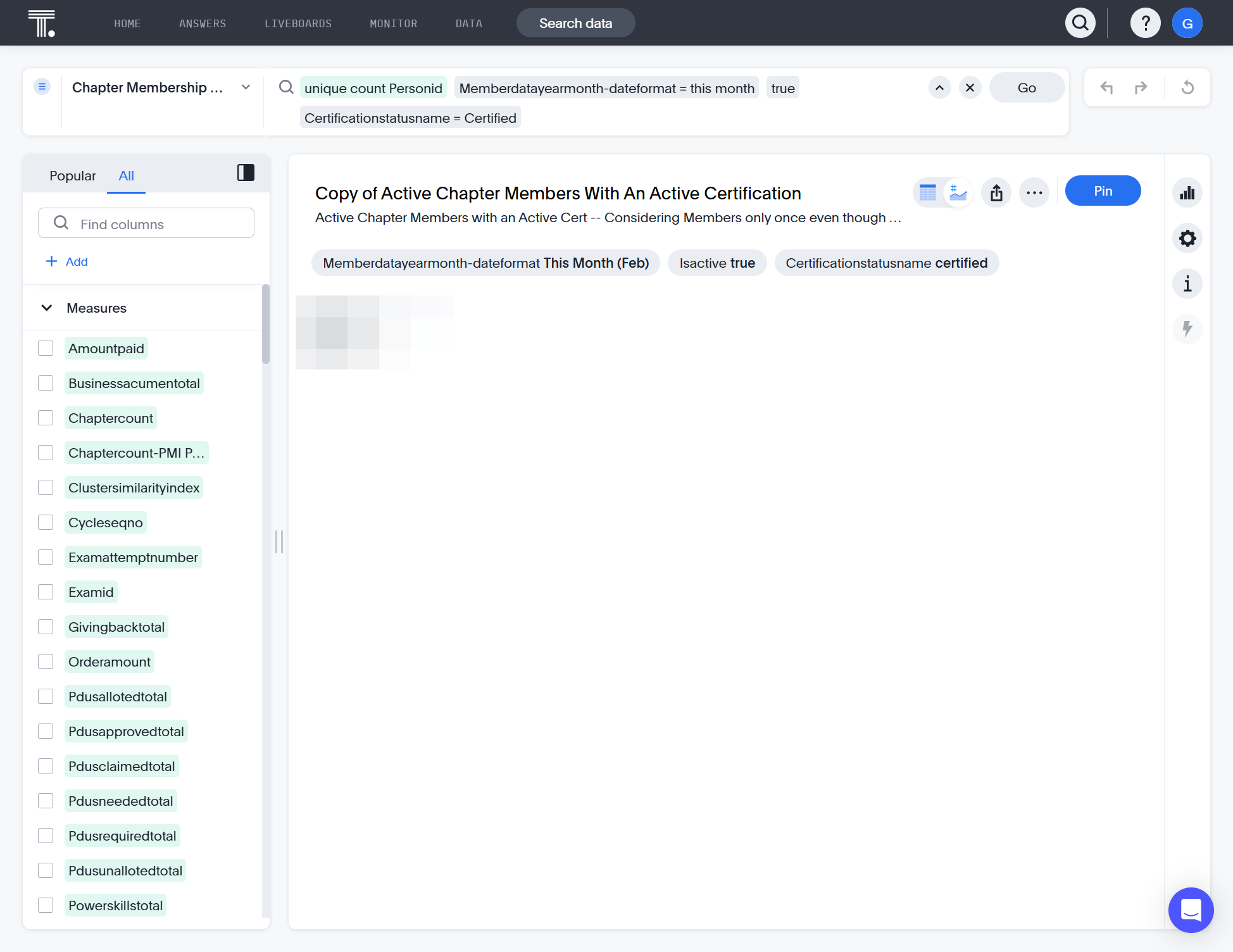1233x952 pixels.
Task: Open the chart type bar icon
Action: (x=1187, y=192)
